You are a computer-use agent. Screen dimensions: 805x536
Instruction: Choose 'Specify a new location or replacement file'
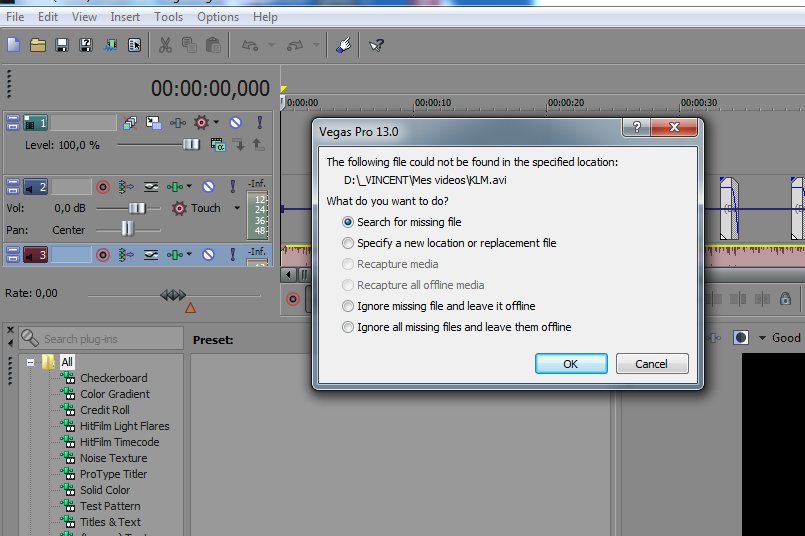[449, 243]
